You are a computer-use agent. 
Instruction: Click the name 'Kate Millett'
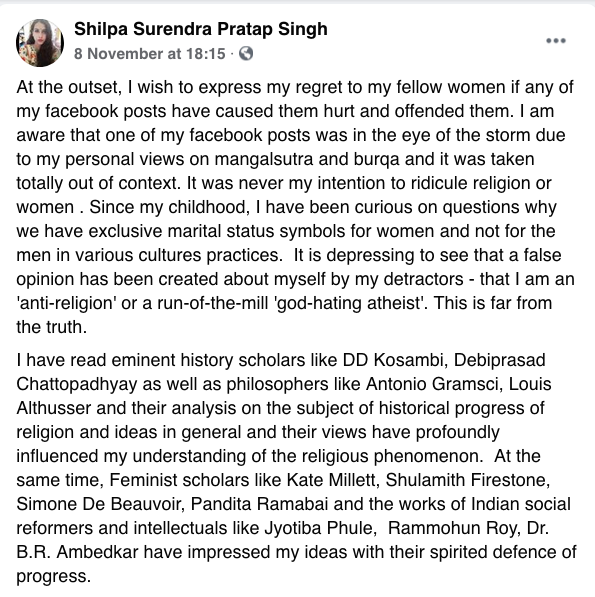point(332,480)
